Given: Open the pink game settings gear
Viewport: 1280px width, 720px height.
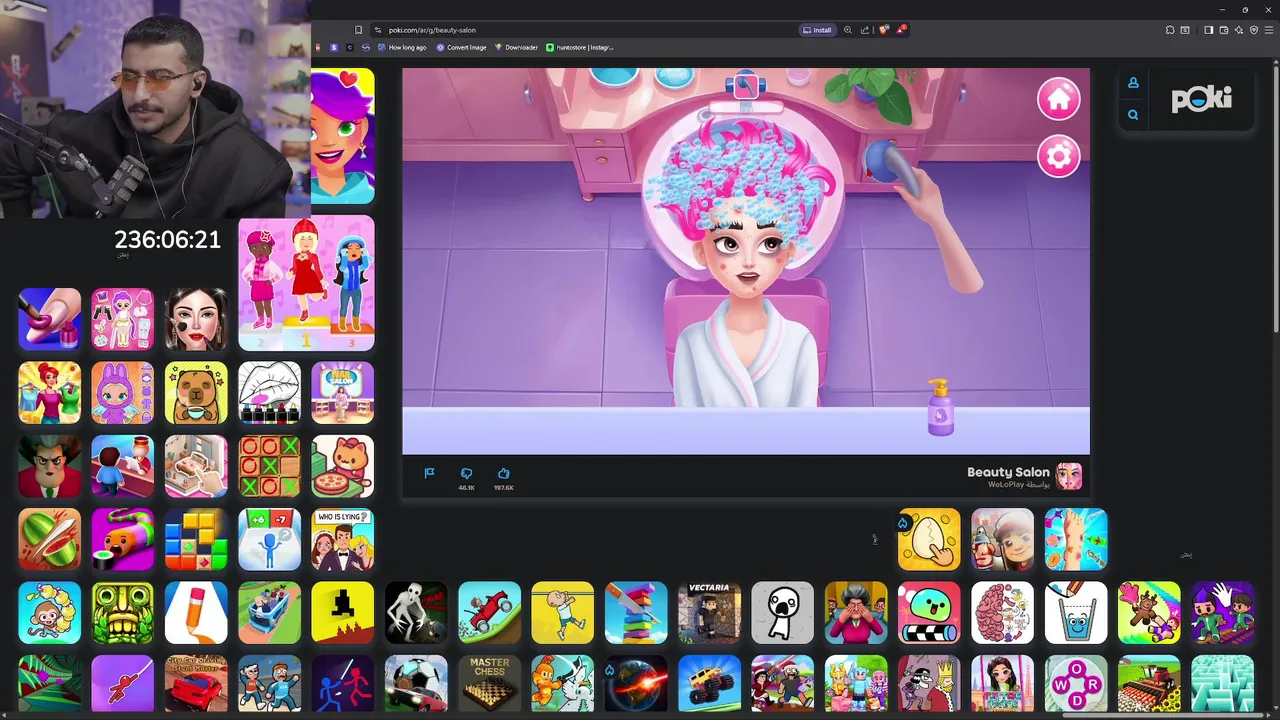Looking at the screenshot, I should tap(1058, 156).
